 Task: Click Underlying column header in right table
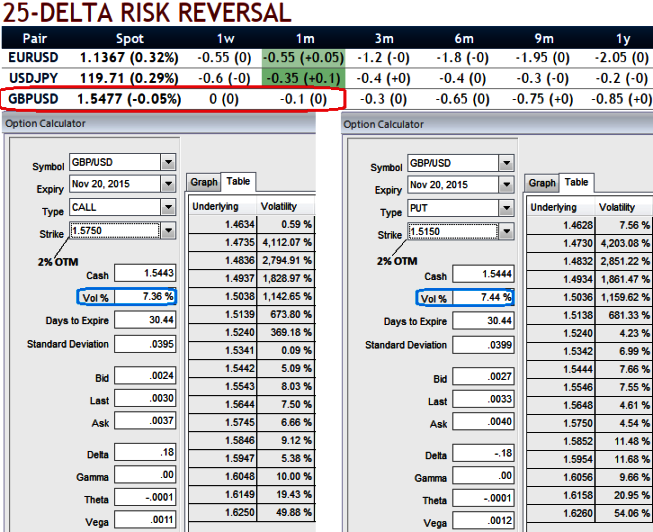point(561,207)
